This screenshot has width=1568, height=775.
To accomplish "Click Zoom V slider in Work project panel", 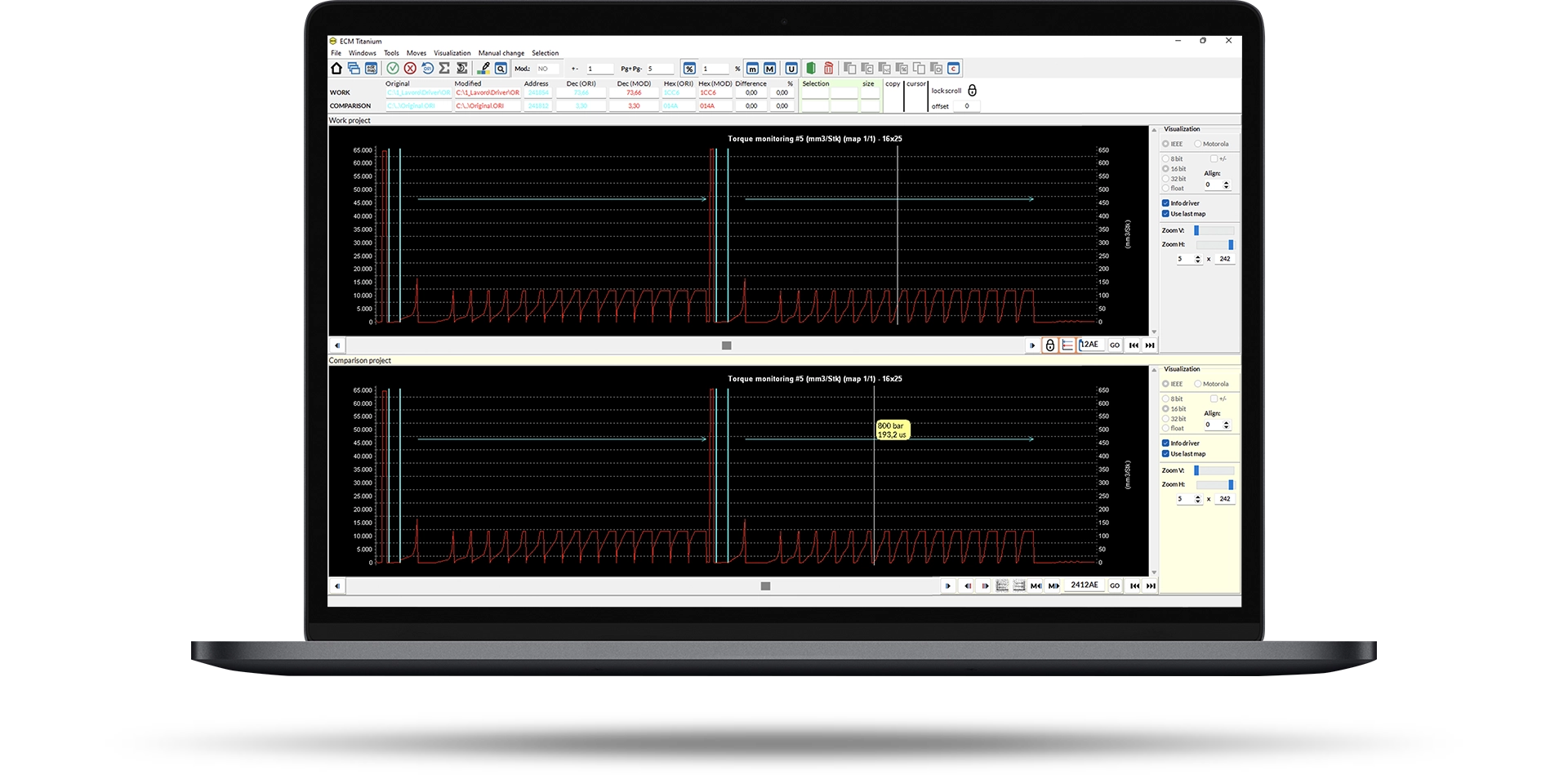I will point(1214,230).
